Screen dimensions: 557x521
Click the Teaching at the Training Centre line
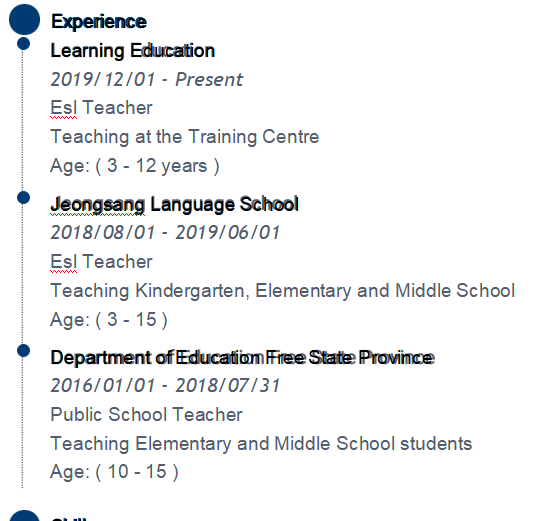click(185, 137)
